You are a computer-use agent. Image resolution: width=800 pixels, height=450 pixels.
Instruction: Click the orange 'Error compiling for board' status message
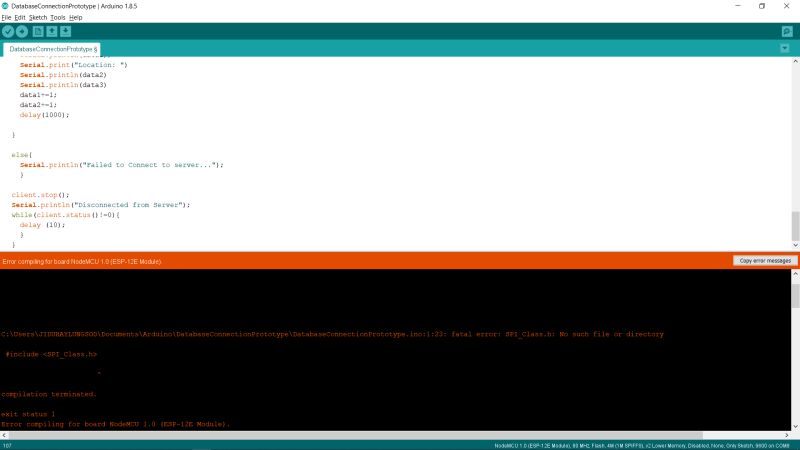pos(82,261)
